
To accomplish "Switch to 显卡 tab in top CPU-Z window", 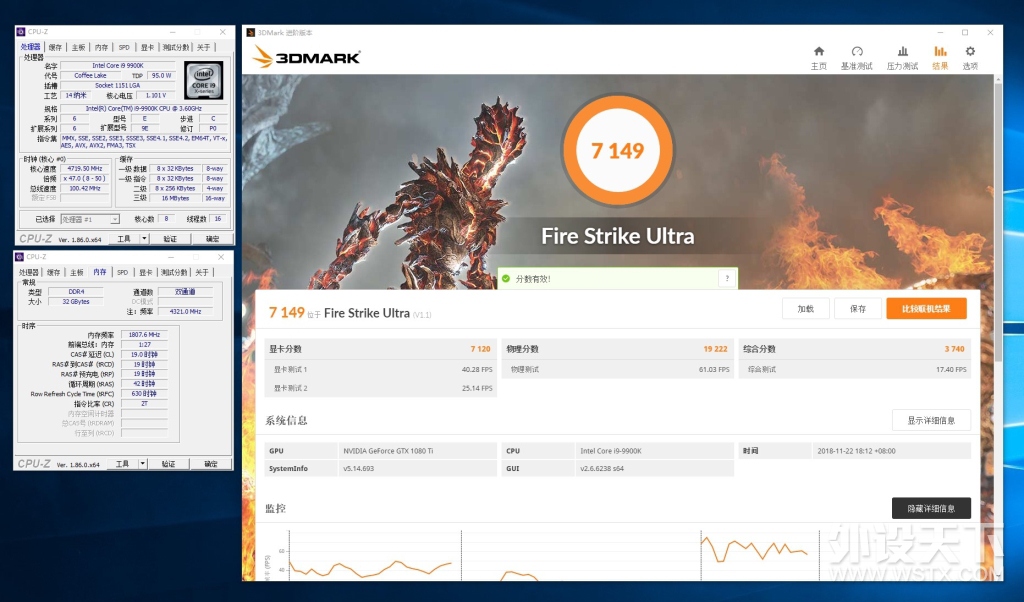I will tap(148, 47).
